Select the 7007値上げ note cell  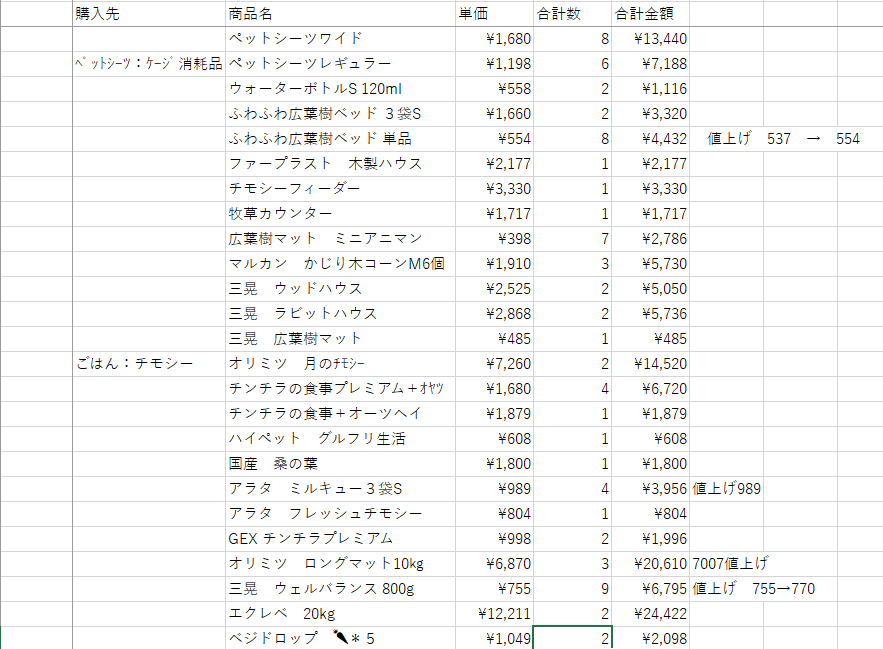[725, 563]
